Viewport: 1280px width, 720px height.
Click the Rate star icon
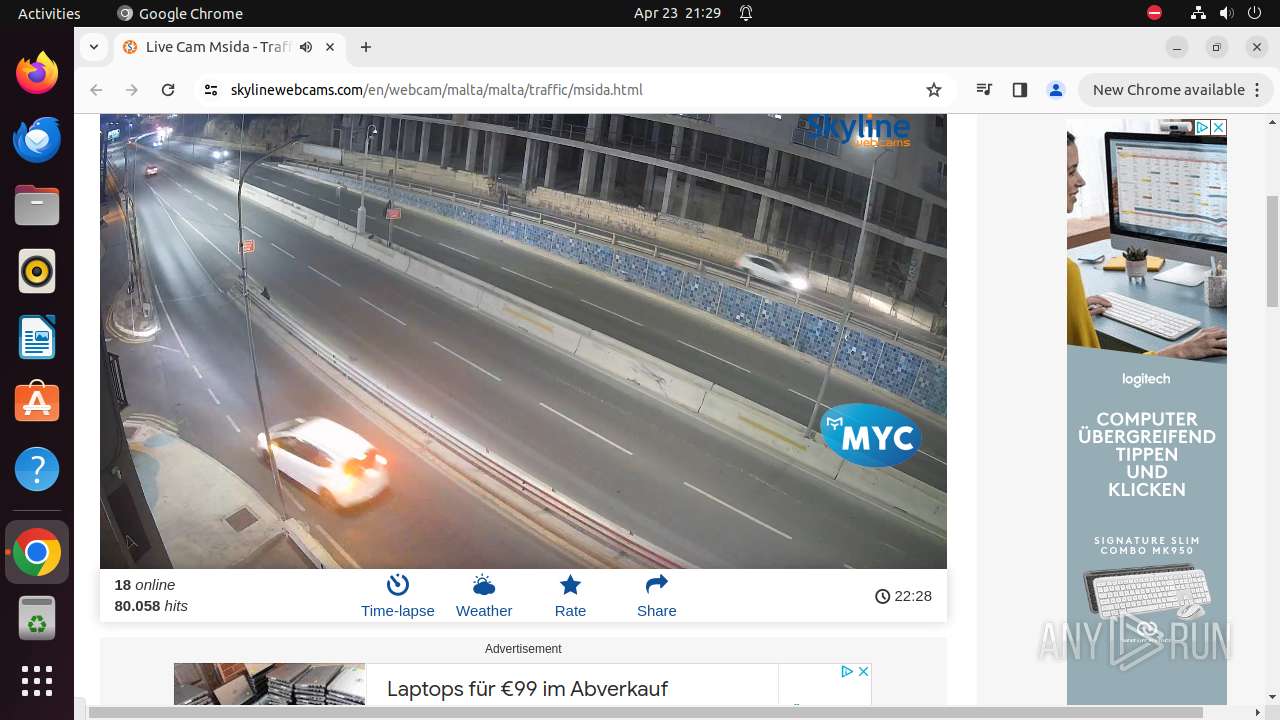570,584
